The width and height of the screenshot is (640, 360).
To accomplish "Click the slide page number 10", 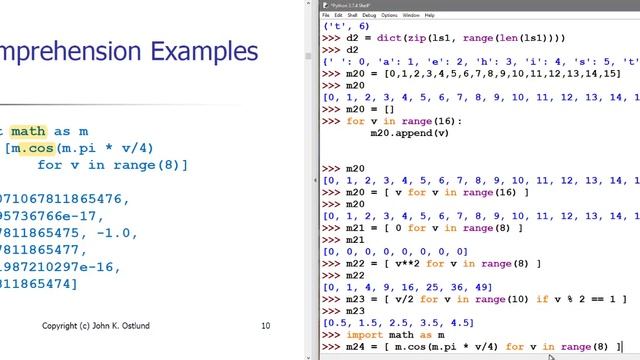I will tap(266, 326).
